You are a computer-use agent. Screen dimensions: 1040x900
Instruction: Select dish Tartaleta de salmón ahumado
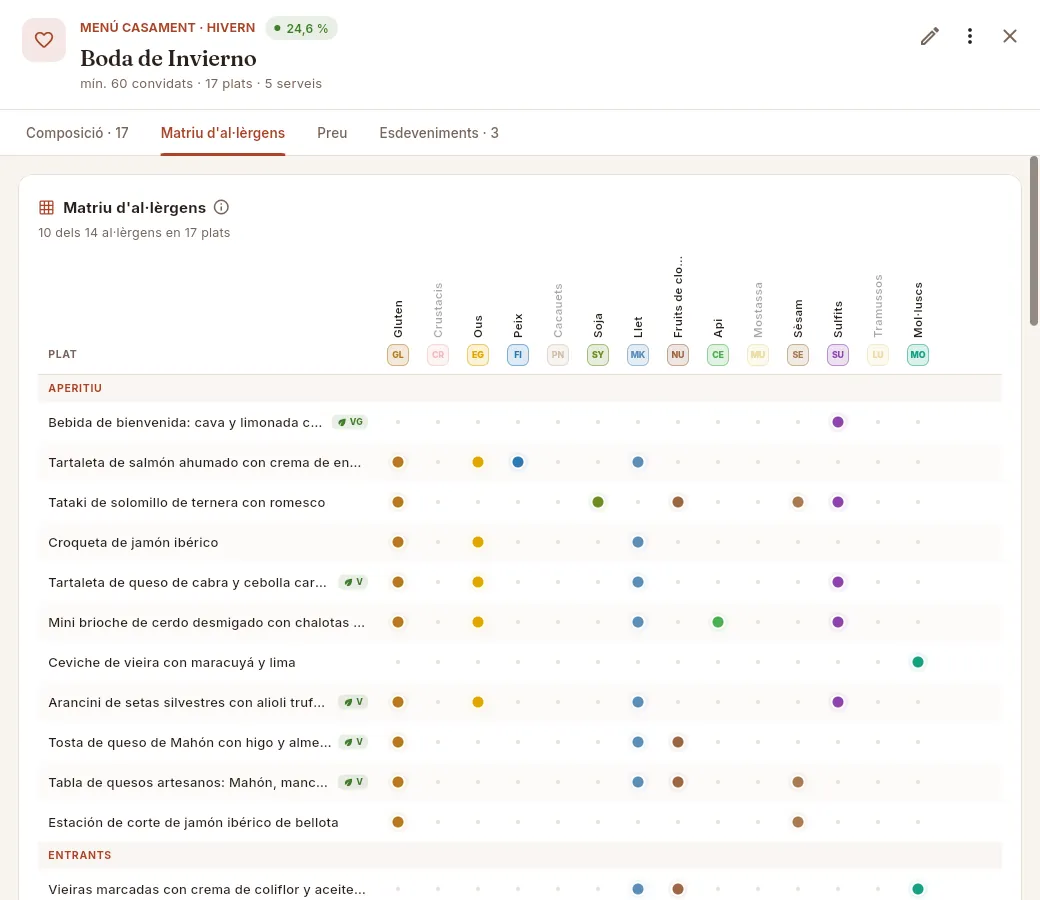(205, 463)
